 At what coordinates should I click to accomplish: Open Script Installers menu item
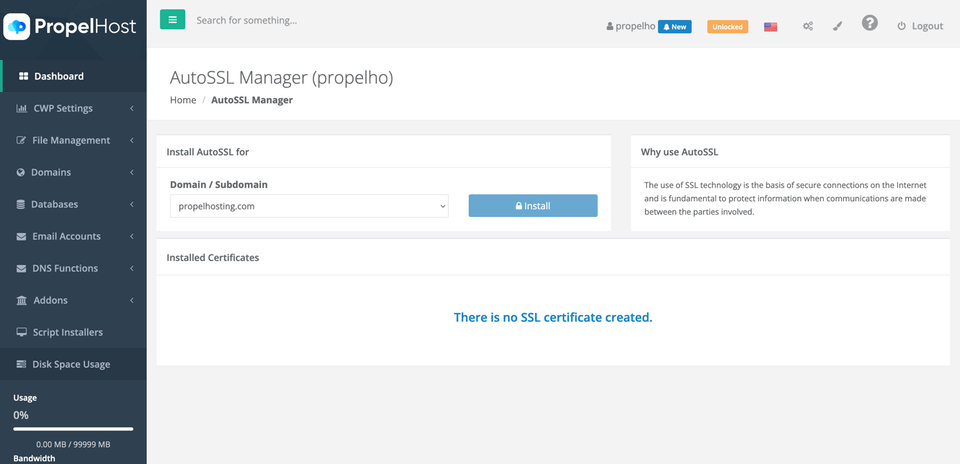73,332
